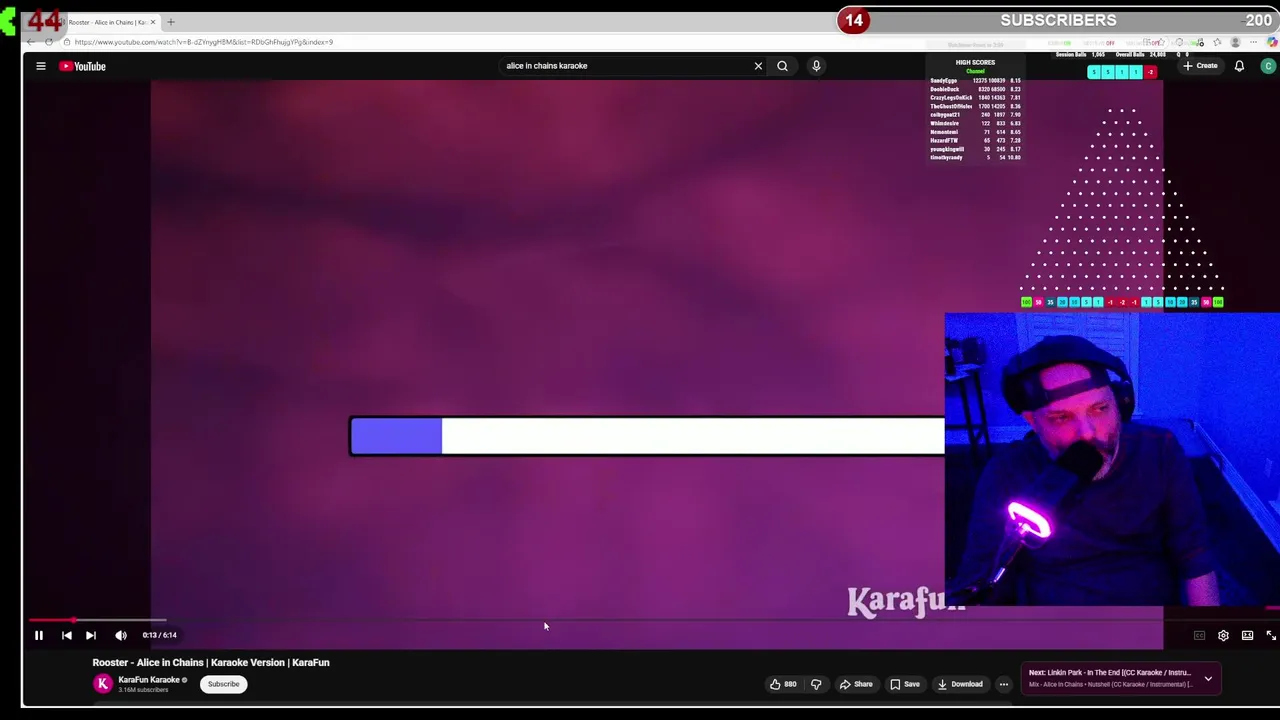This screenshot has width=1280, height=720.
Task: Switch to theater mode
Action: pos(1247,635)
